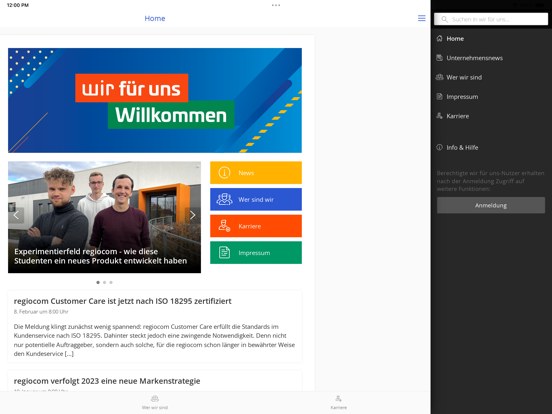Open article regiocom Customer Care ISO 18295 zertifiziert

pos(123,301)
